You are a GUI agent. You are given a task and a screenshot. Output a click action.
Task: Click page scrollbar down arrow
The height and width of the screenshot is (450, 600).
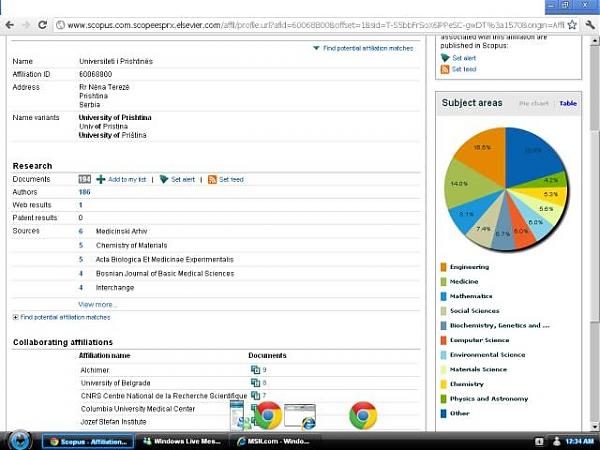[595, 426]
